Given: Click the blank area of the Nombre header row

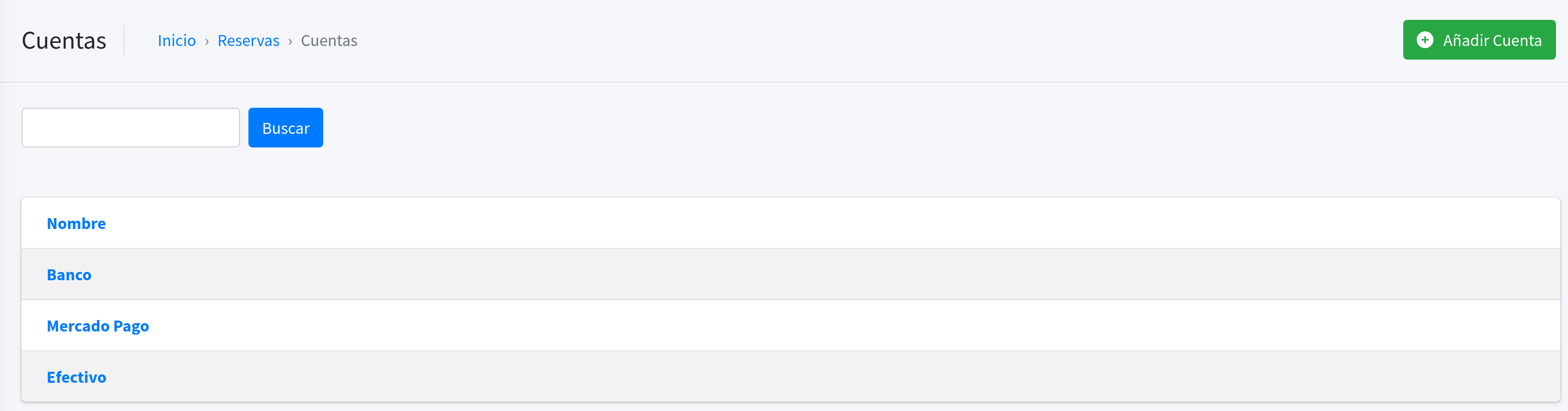Looking at the screenshot, I should pos(791,223).
